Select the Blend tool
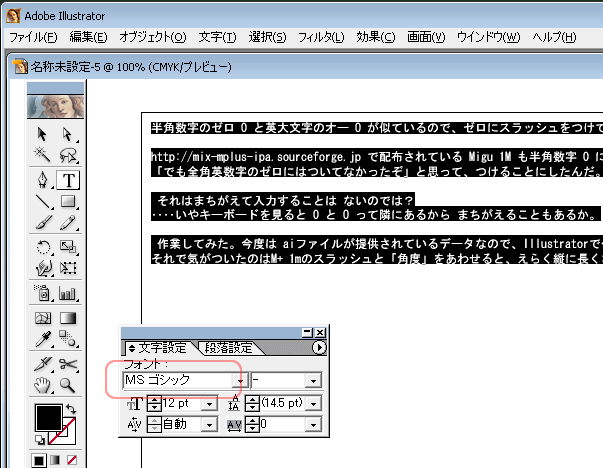 (x=68, y=338)
